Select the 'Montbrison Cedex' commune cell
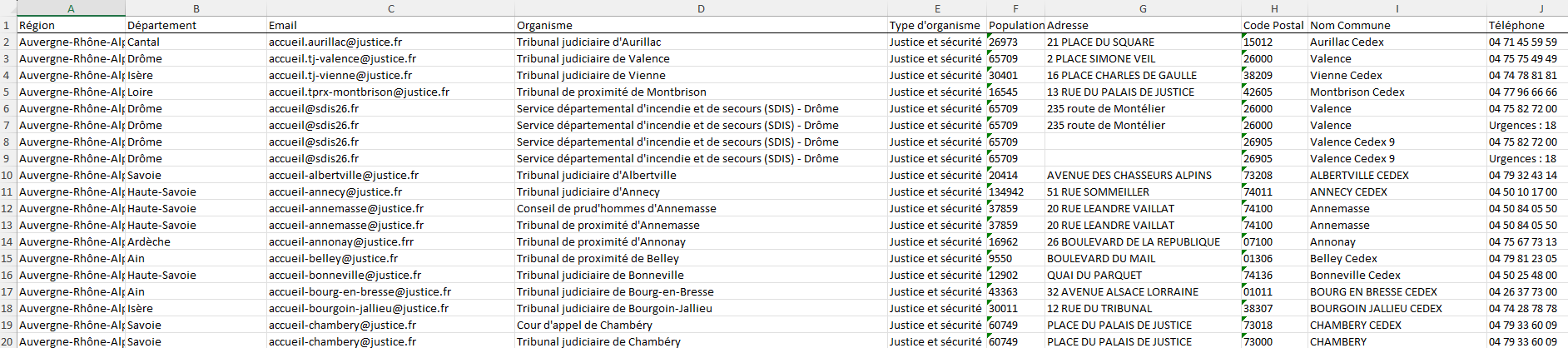The image size is (1568, 348). [x=1397, y=92]
